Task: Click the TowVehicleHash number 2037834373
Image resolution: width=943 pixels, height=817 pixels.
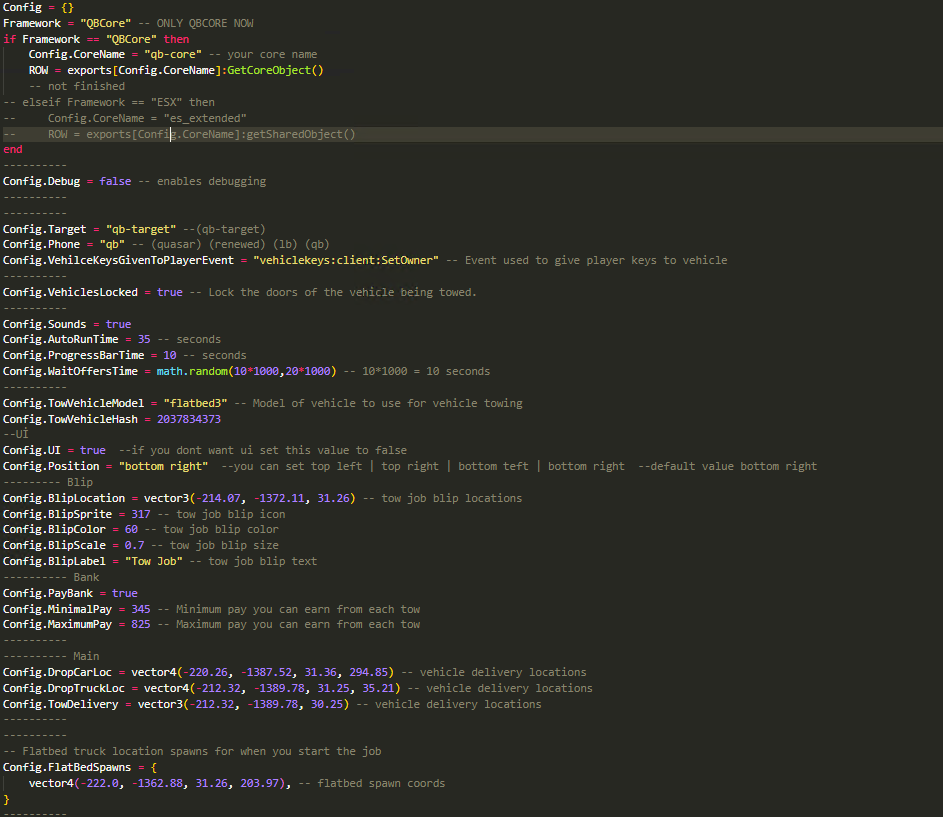Action: click(x=189, y=419)
